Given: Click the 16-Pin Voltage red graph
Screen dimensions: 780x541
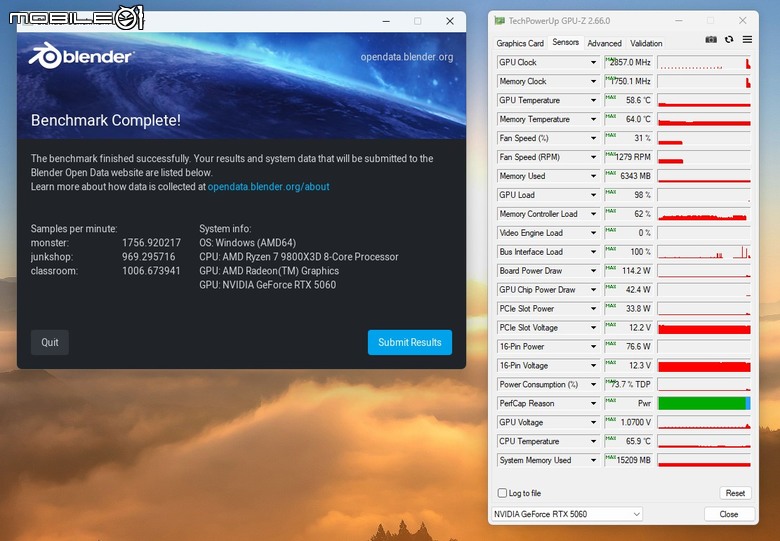Looking at the screenshot, I should [704, 365].
